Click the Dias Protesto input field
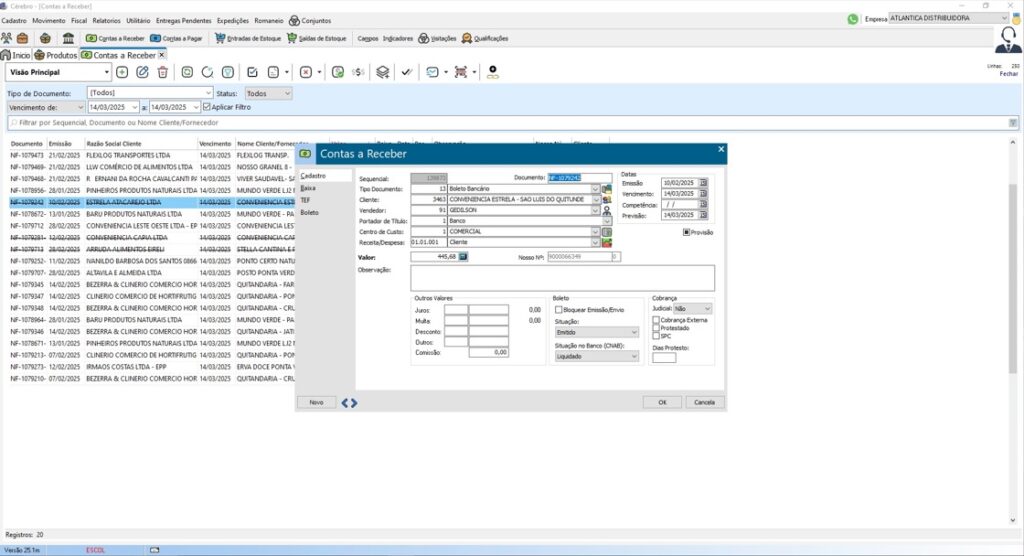 pyautogui.click(x=664, y=357)
